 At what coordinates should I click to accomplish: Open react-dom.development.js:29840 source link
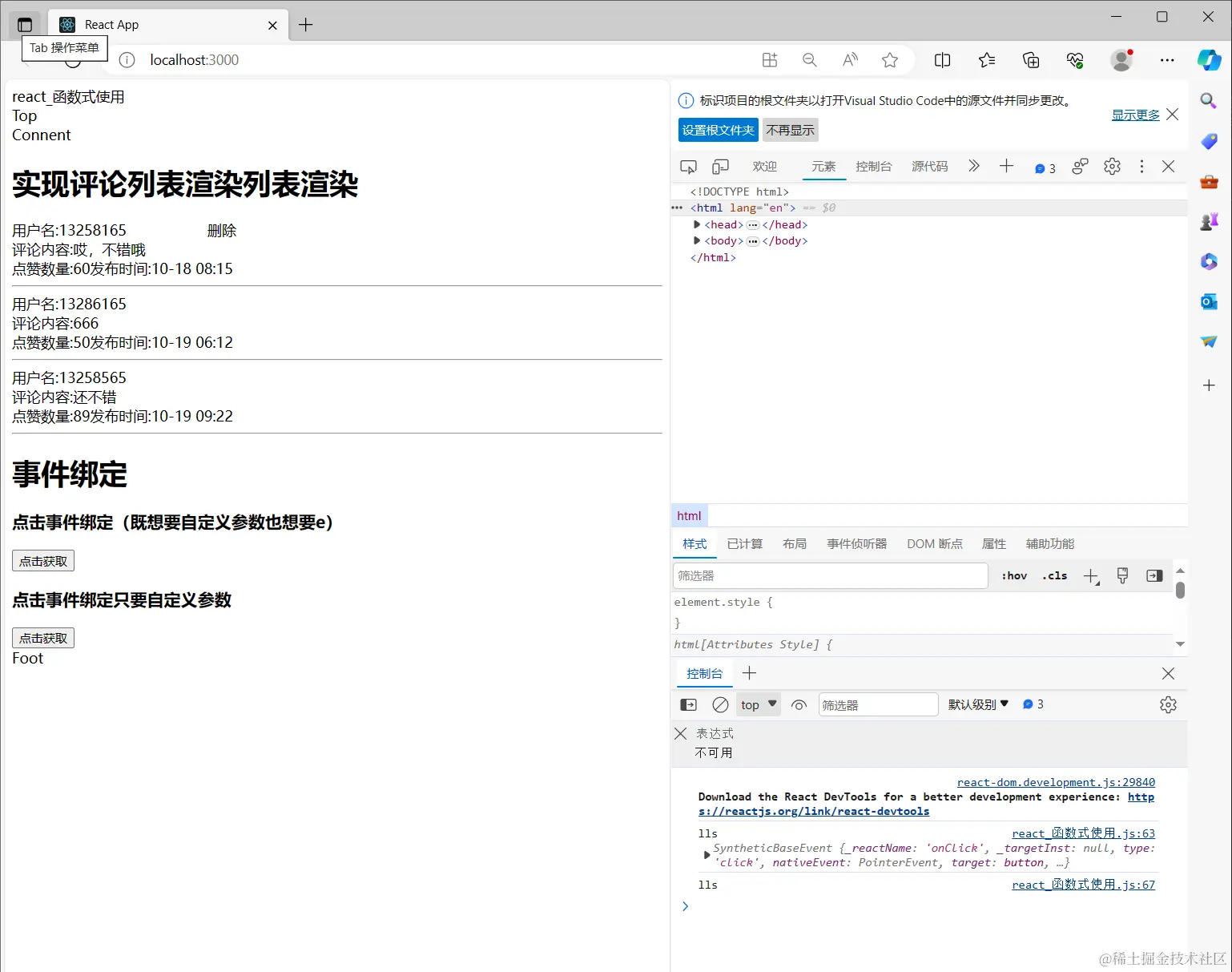[x=1056, y=782]
